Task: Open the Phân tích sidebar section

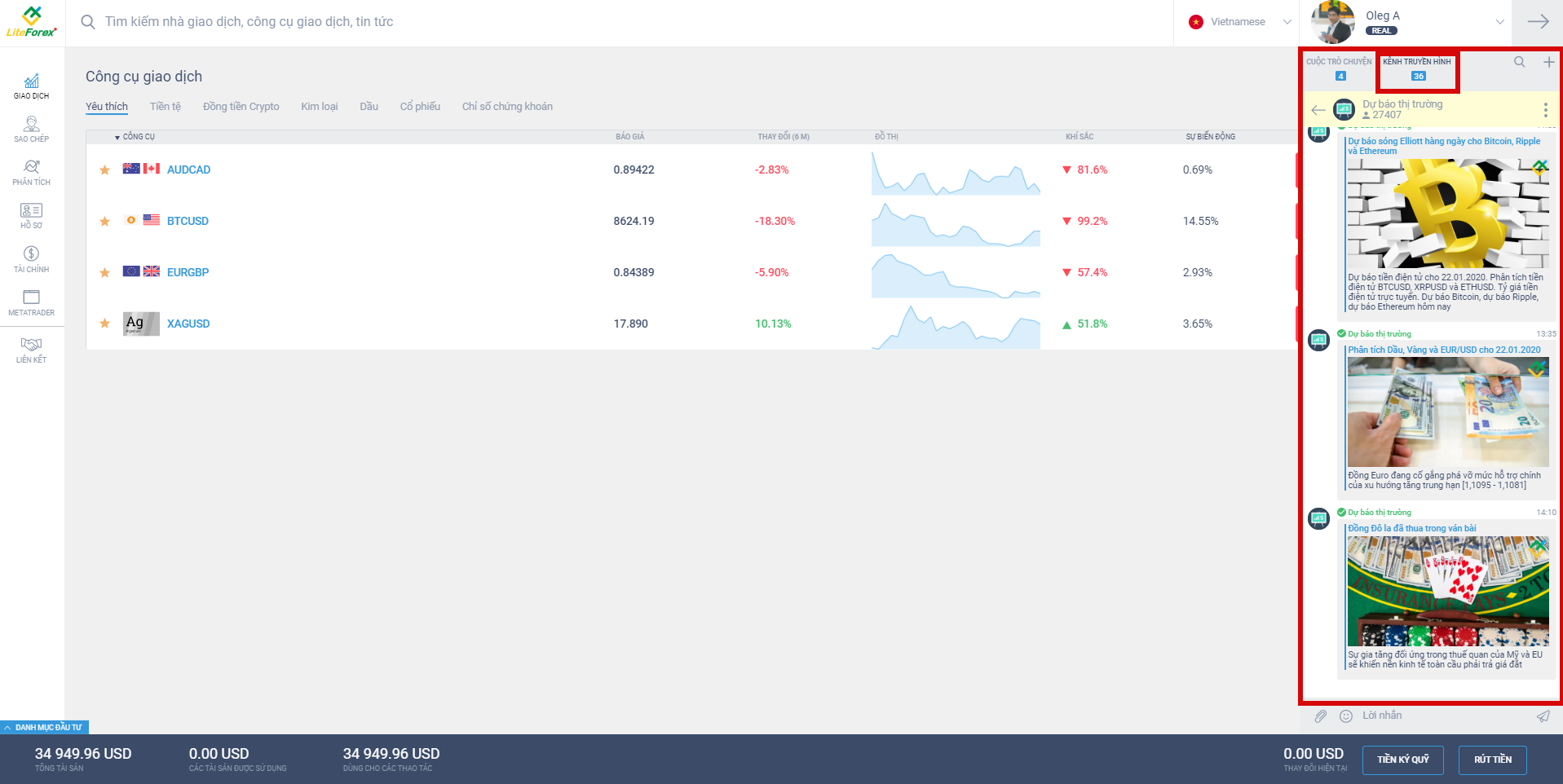Action: pyautogui.click(x=31, y=173)
